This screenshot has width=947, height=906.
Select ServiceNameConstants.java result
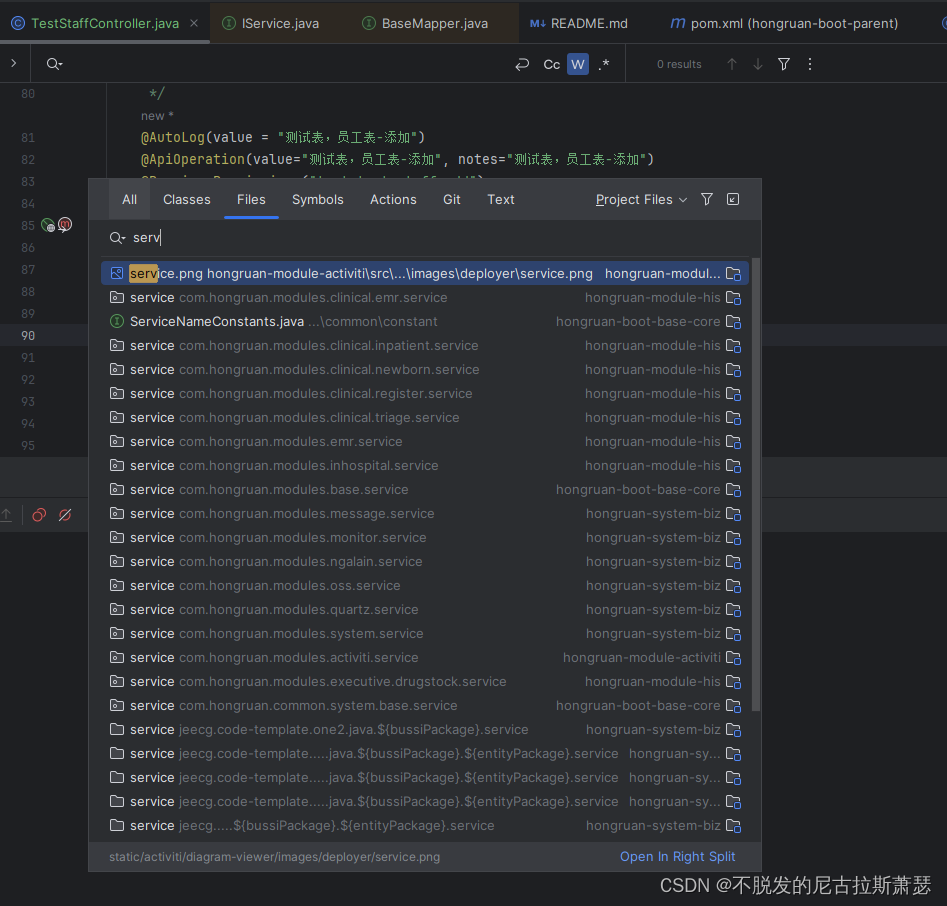[x=425, y=321]
